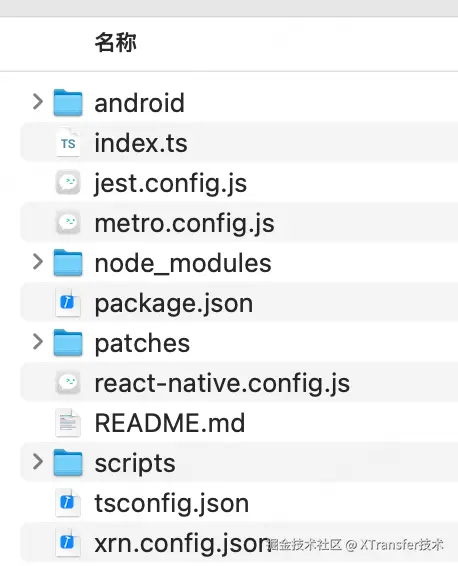
Task: Click the jest.config.js file icon
Action: [x=68, y=183]
